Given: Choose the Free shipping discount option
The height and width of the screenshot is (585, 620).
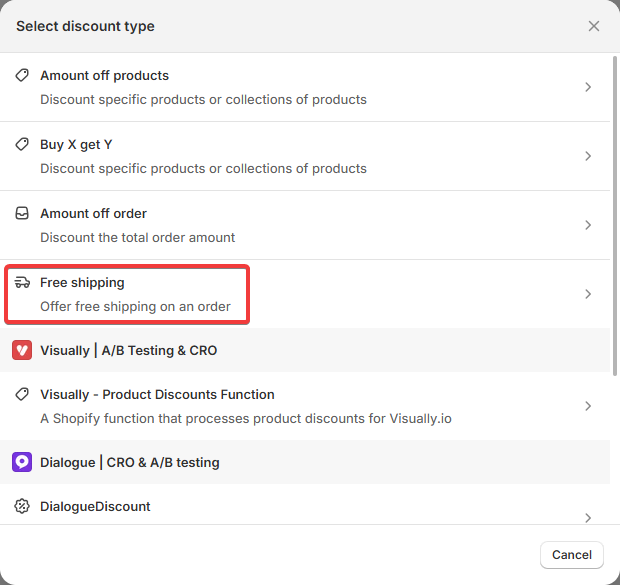Looking at the screenshot, I should pos(305,294).
